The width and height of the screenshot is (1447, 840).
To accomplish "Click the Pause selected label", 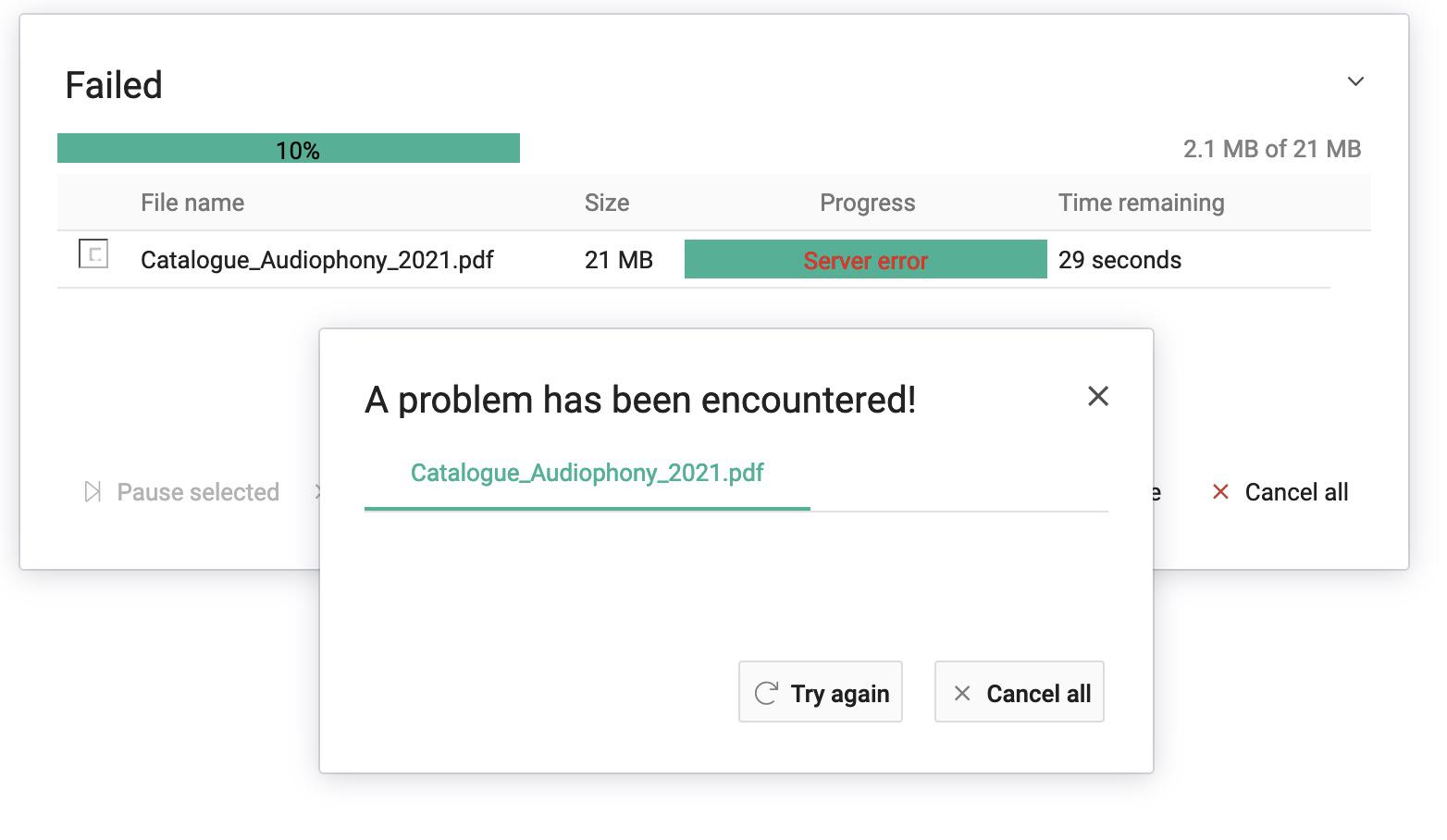I will click(x=198, y=492).
